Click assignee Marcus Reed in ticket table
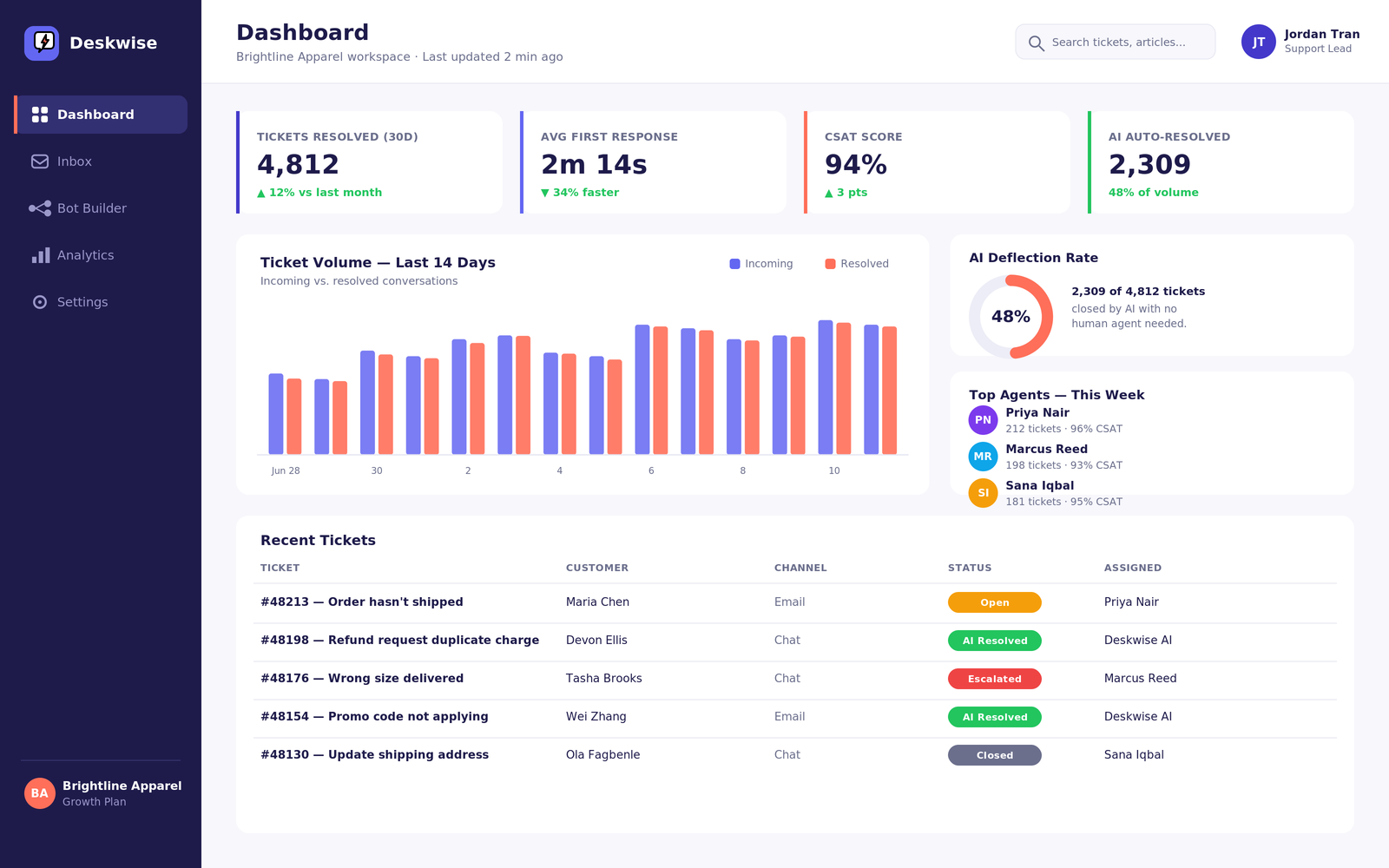 pyautogui.click(x=1141, y=679)
